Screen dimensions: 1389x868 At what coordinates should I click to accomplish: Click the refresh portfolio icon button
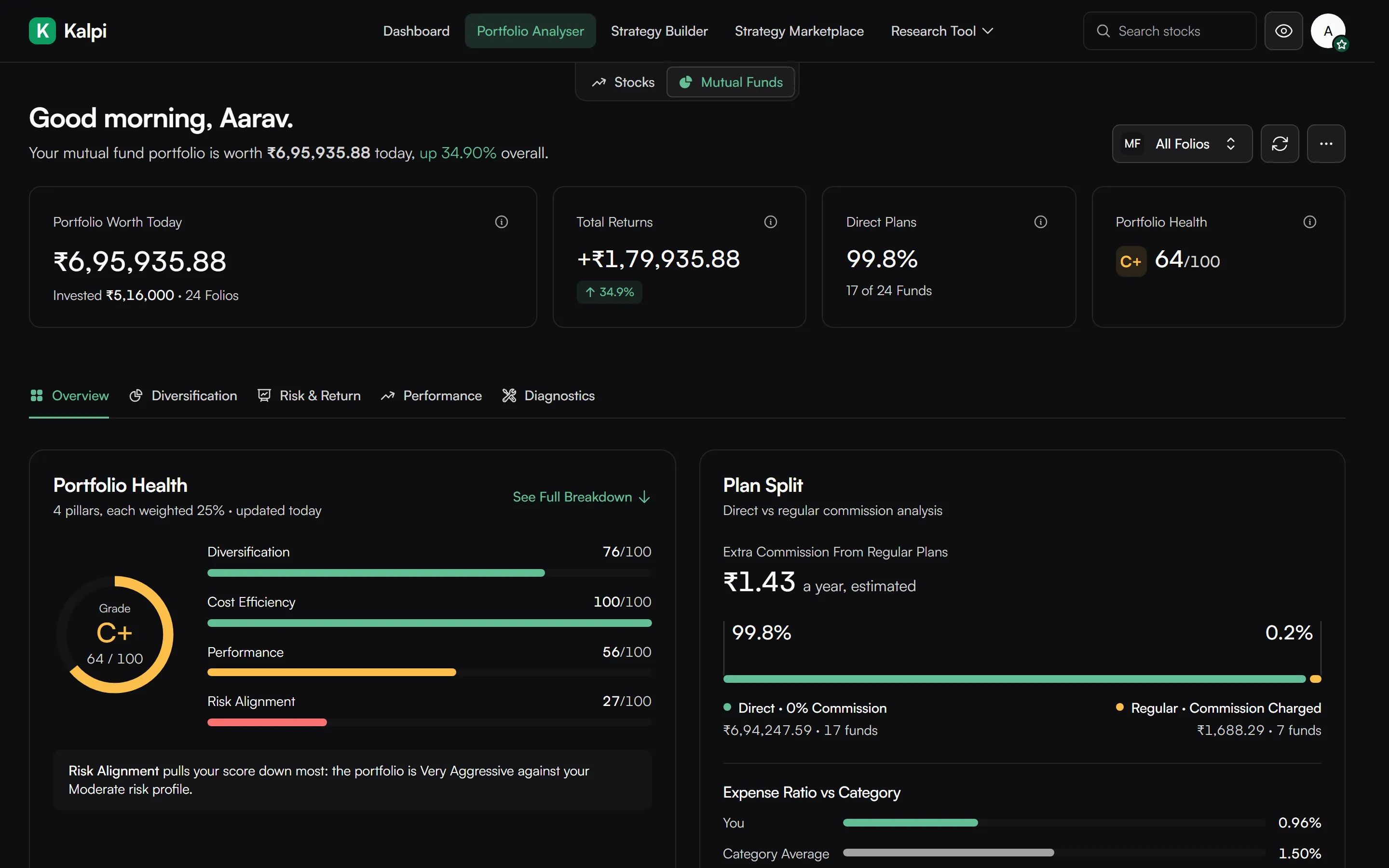pos(1280,144)
